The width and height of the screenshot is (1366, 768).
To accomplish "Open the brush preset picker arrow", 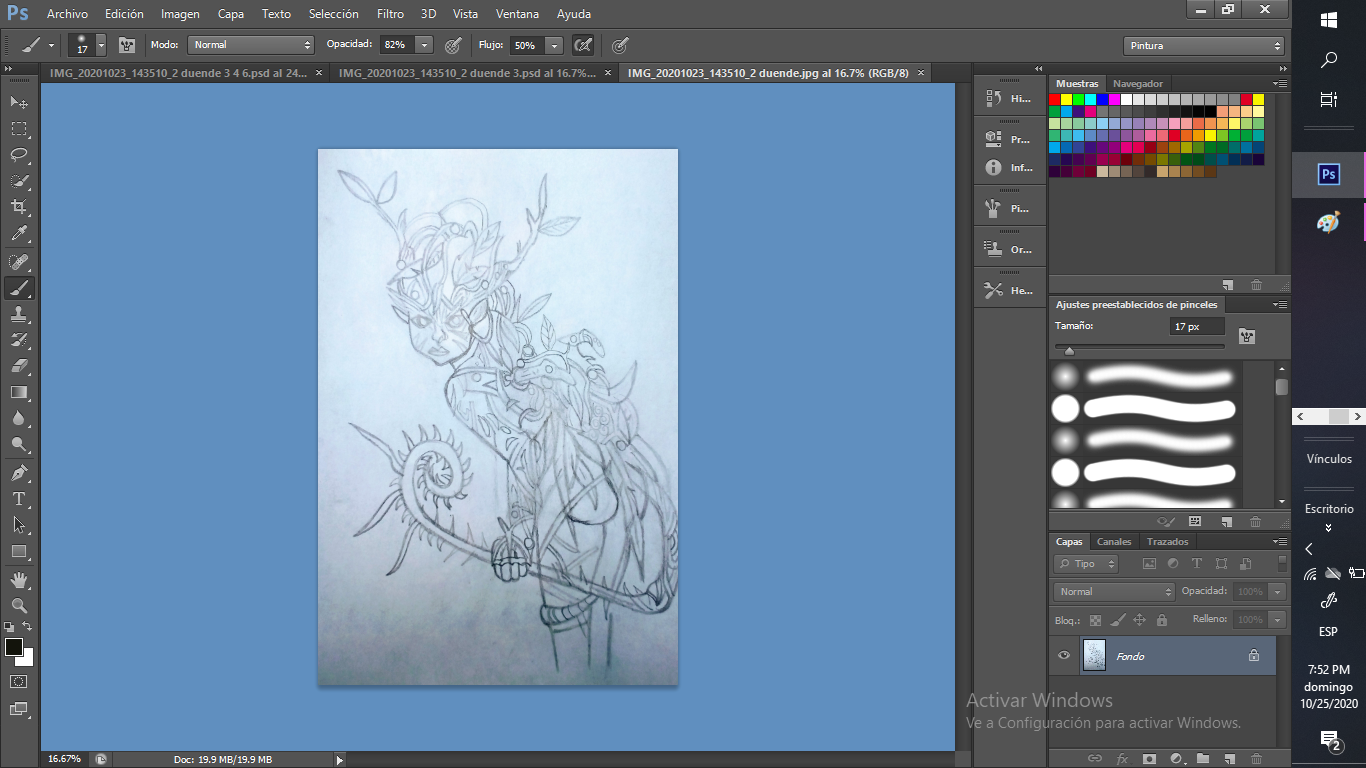I will pyautogui.click(x=101, y=45).
